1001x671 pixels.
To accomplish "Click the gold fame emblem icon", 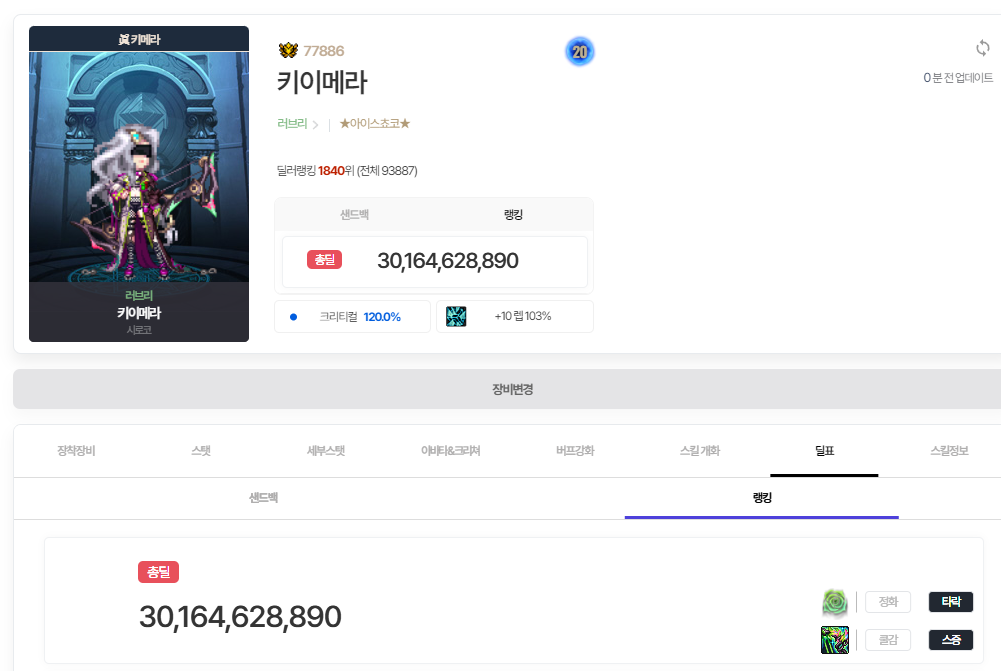I will coord(288,51).
